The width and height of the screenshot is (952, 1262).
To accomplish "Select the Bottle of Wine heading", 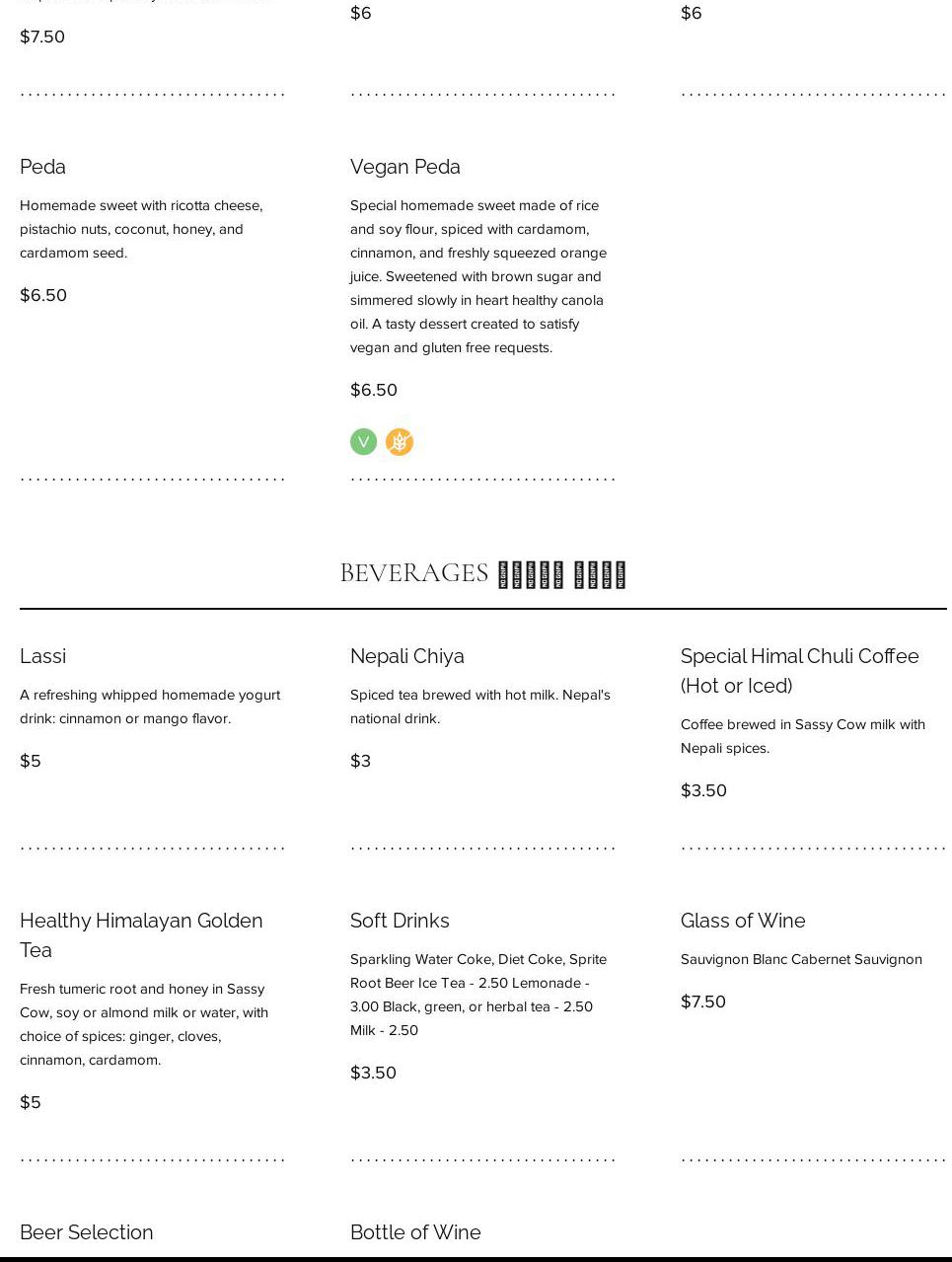I will (415, 1232).
